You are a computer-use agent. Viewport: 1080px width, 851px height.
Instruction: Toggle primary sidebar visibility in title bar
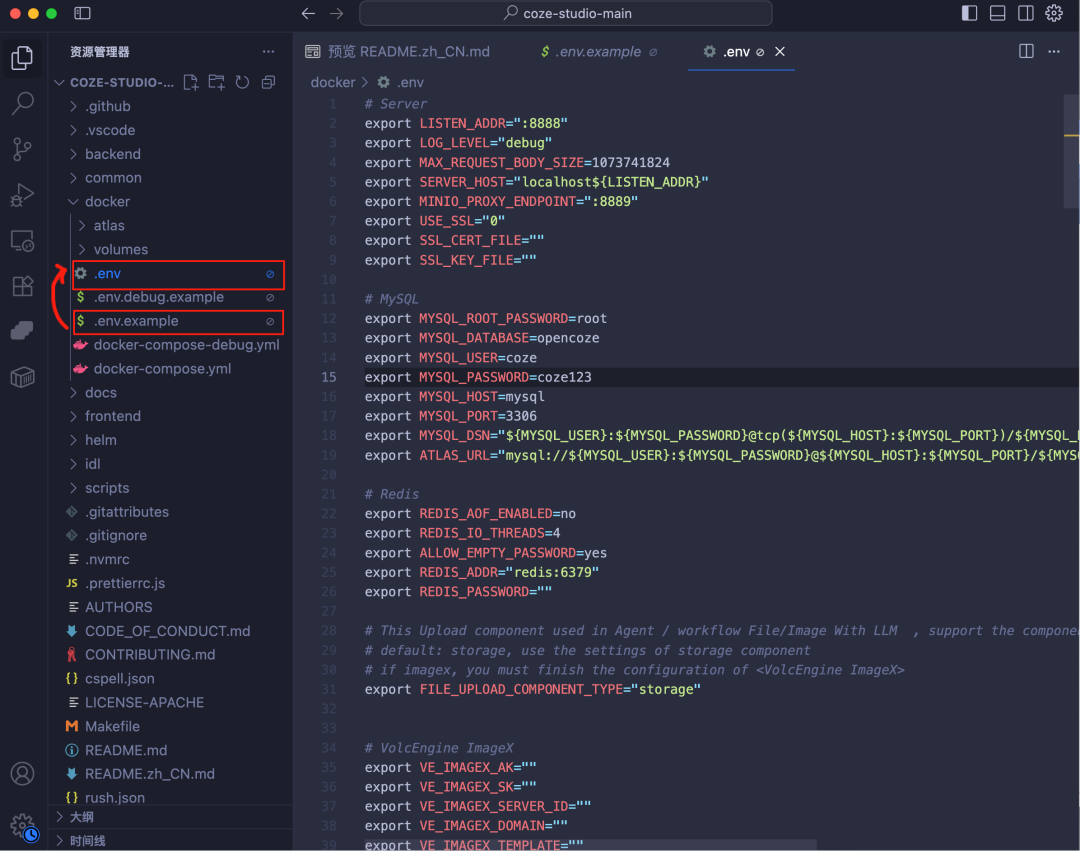tap(969, 13)
